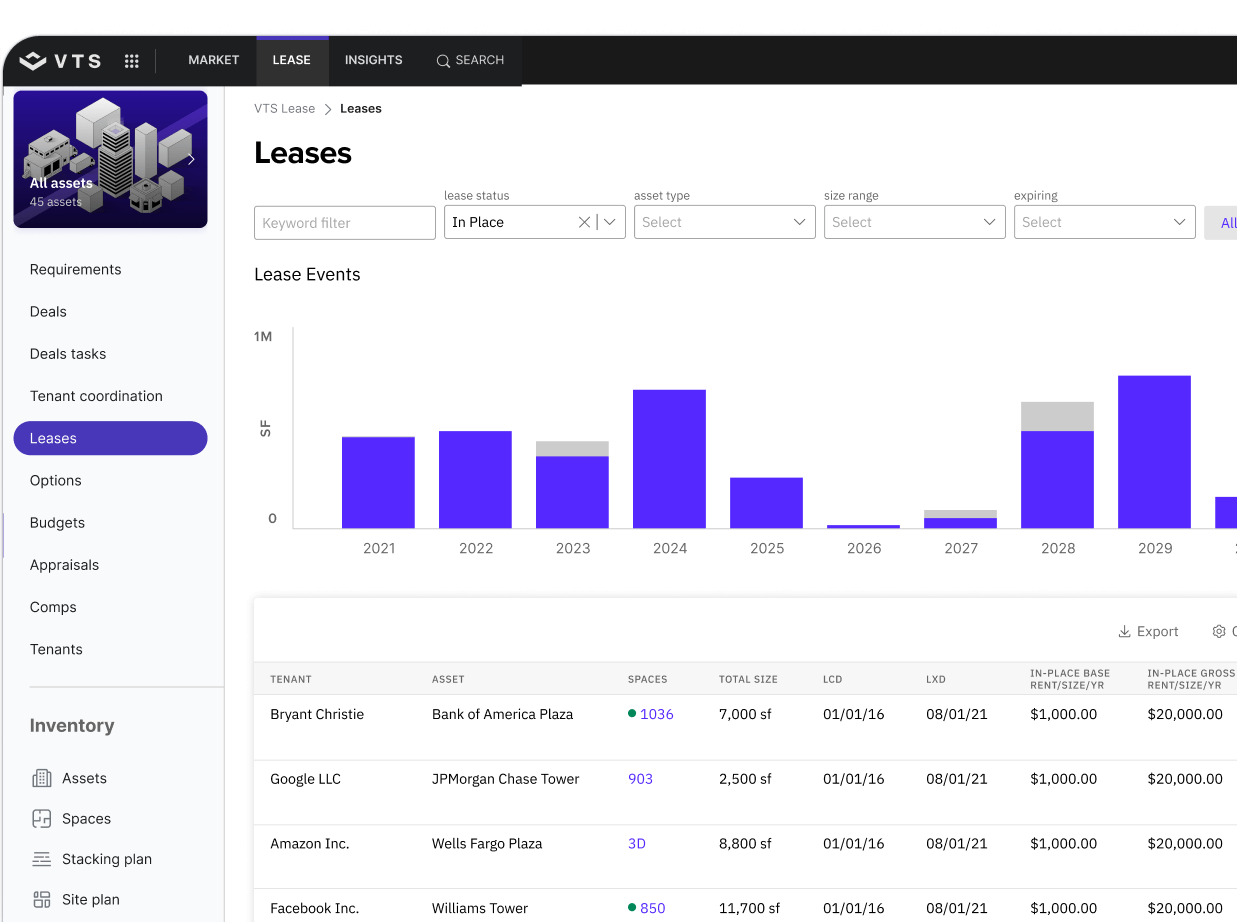1237x923 pixels.
Task: Open Requirements in the sidebar
Action: (x=76, y=269)
